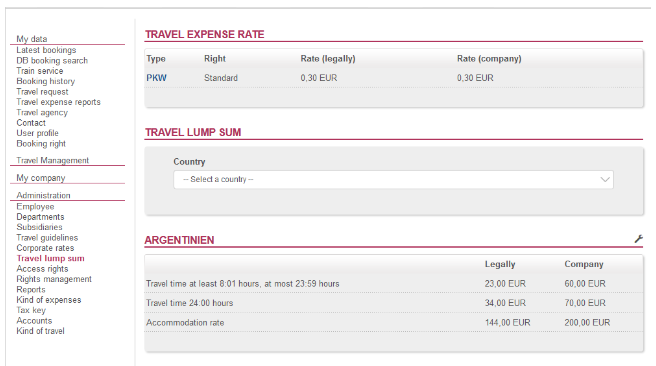
Task: Open the Accounts menu item
Action: pyautogui.click(x=34, y=320)
